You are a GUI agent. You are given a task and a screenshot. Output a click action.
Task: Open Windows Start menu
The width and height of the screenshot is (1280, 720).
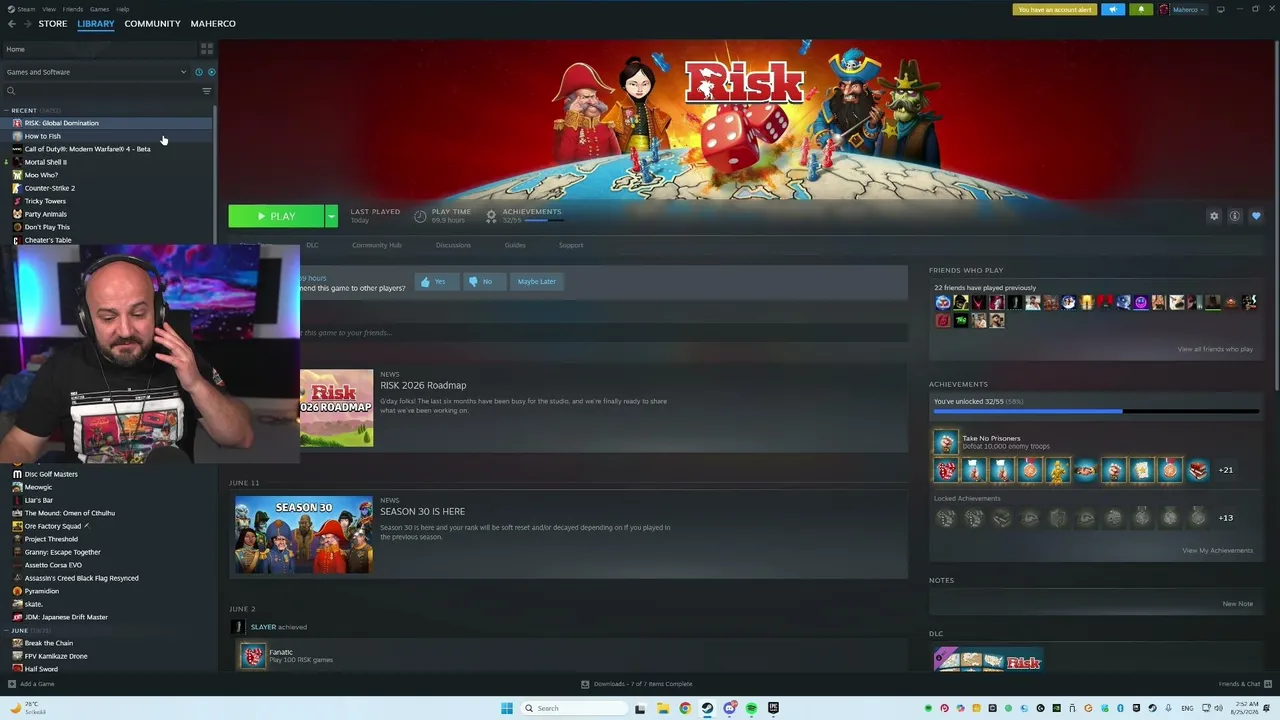(507, 708)
